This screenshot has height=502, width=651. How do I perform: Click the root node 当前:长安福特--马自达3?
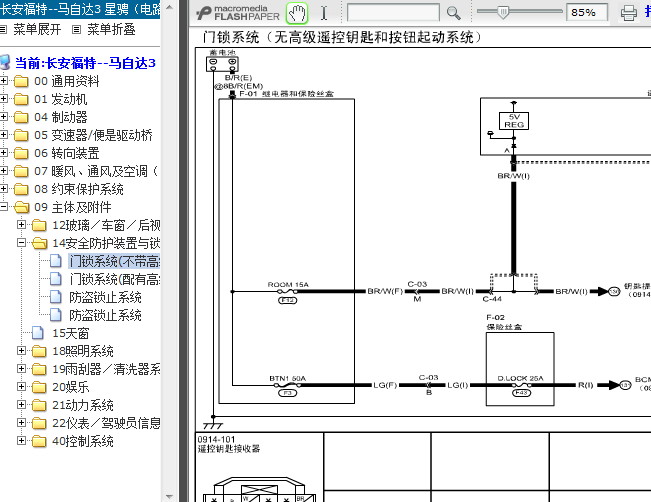[85, 63]
